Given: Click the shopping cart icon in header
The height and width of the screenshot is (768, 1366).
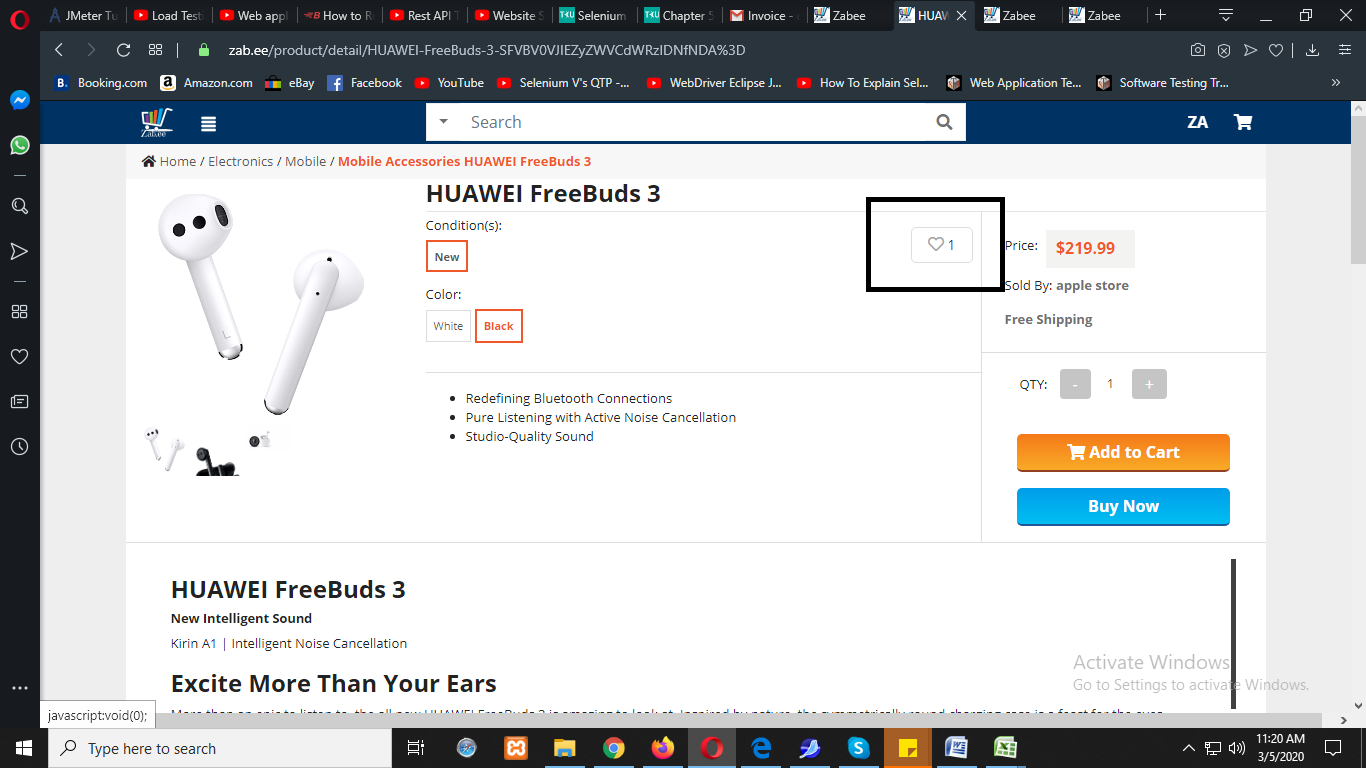Looking at the screenshot, I should [1243, 122].
